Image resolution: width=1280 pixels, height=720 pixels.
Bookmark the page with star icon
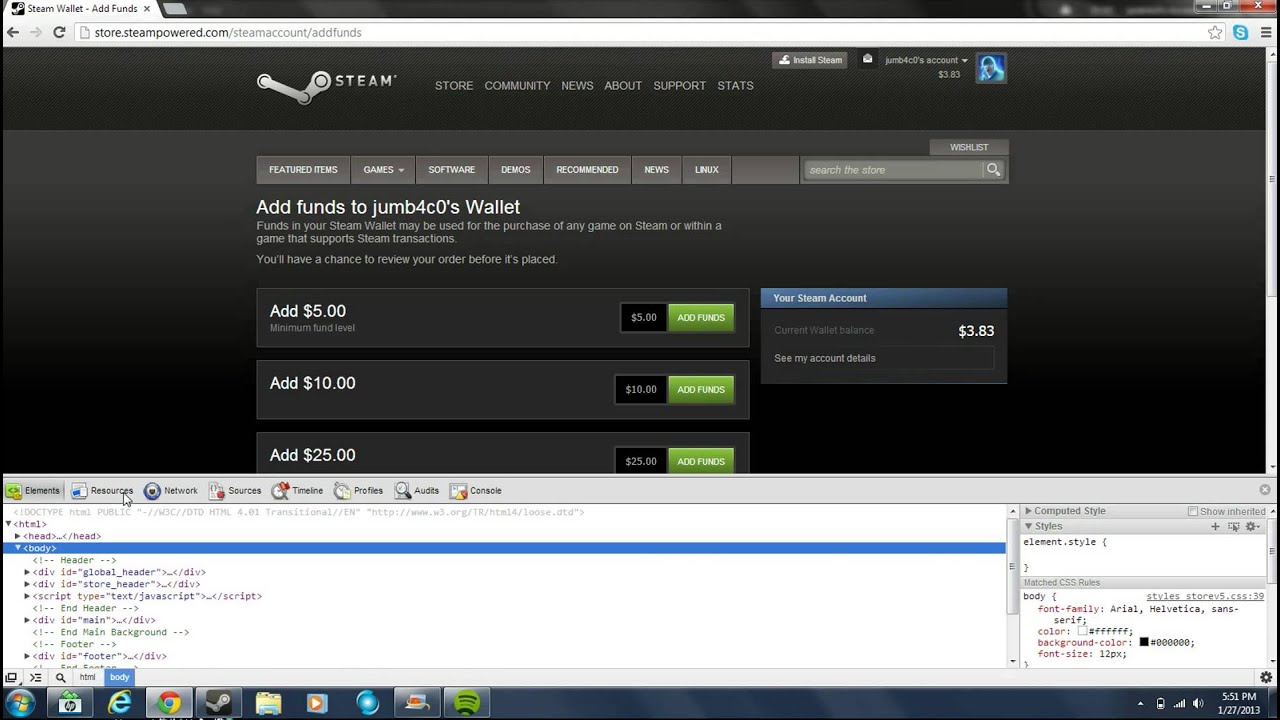click(x=1215, y=32)
